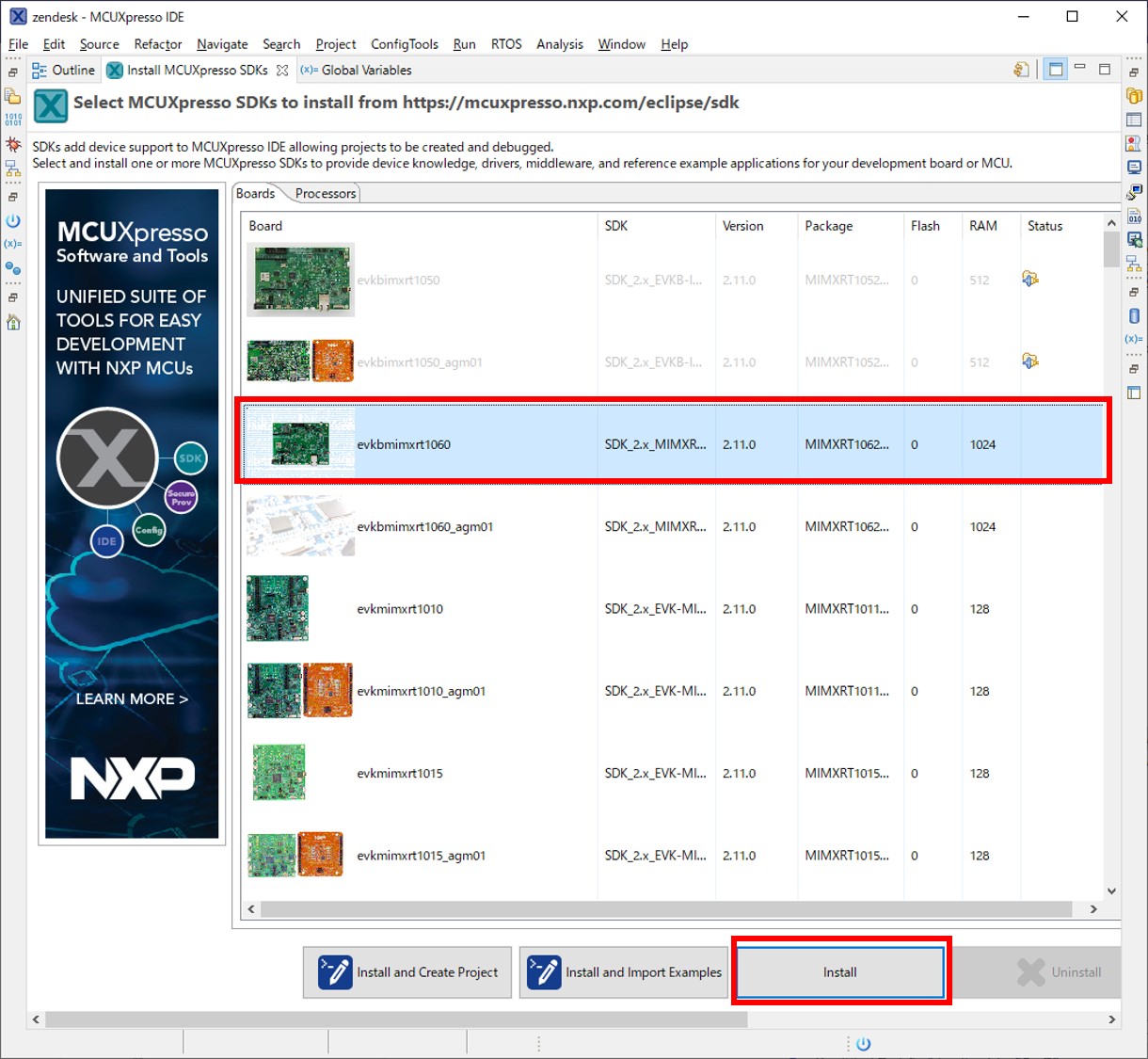This screenshot has width=1148, height=1059.
Task: Click the board list scroll down arrow
Action: (1111, 891)
